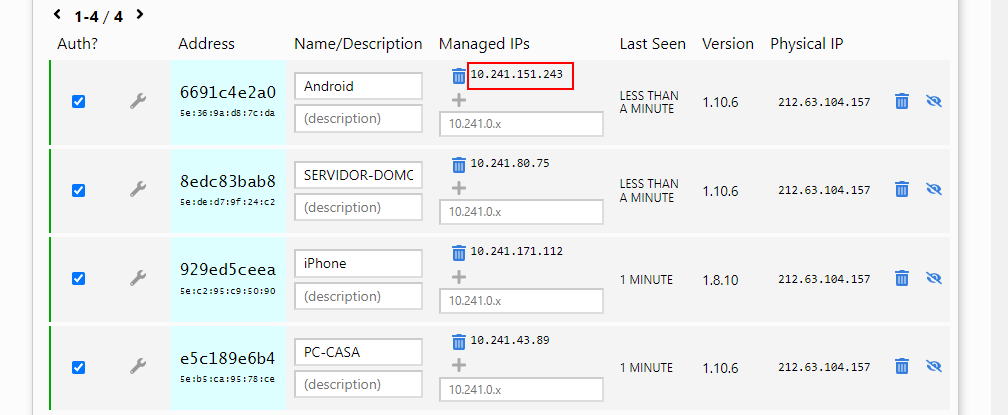The height and width of the screenshot is (415, 1008).
Task: Delete managed IP 10.241.151.243
Action: coord(458,76)
